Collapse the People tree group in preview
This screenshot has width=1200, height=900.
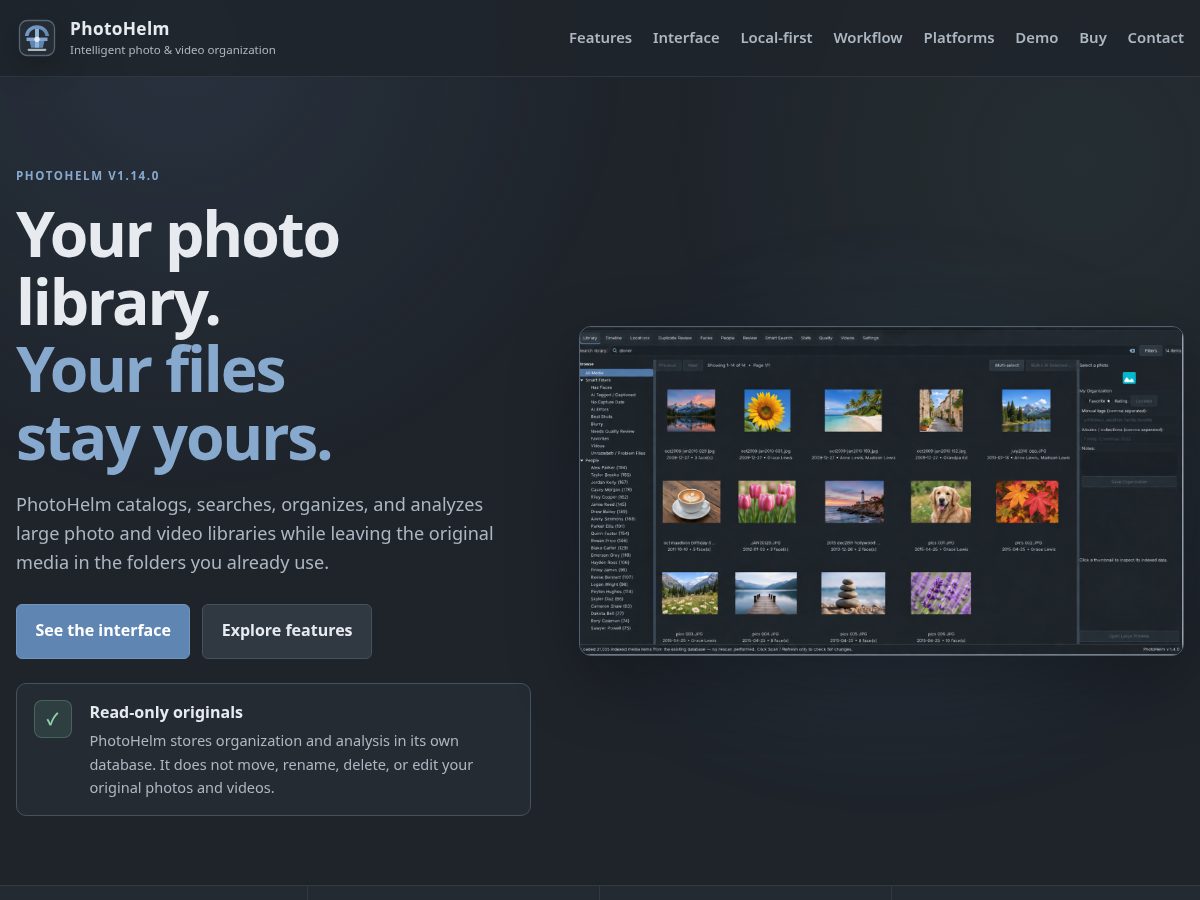tap(582, 460)
